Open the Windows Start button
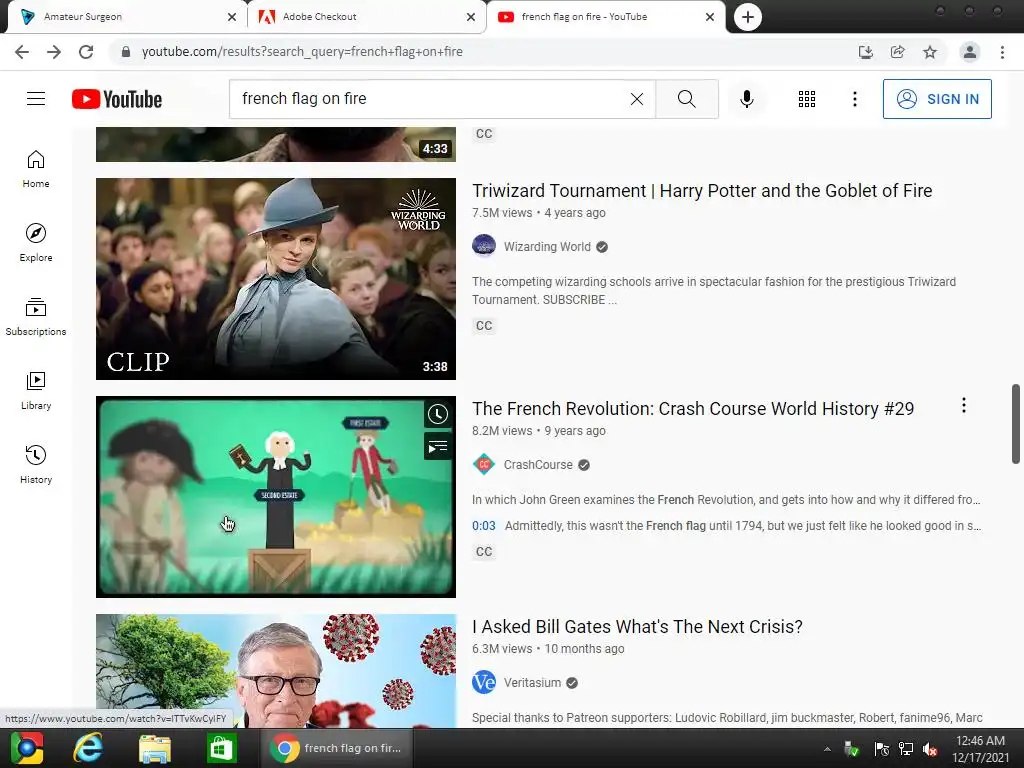Image resolution: width=1024 pixels, height=768 pixels. (26, 748)
